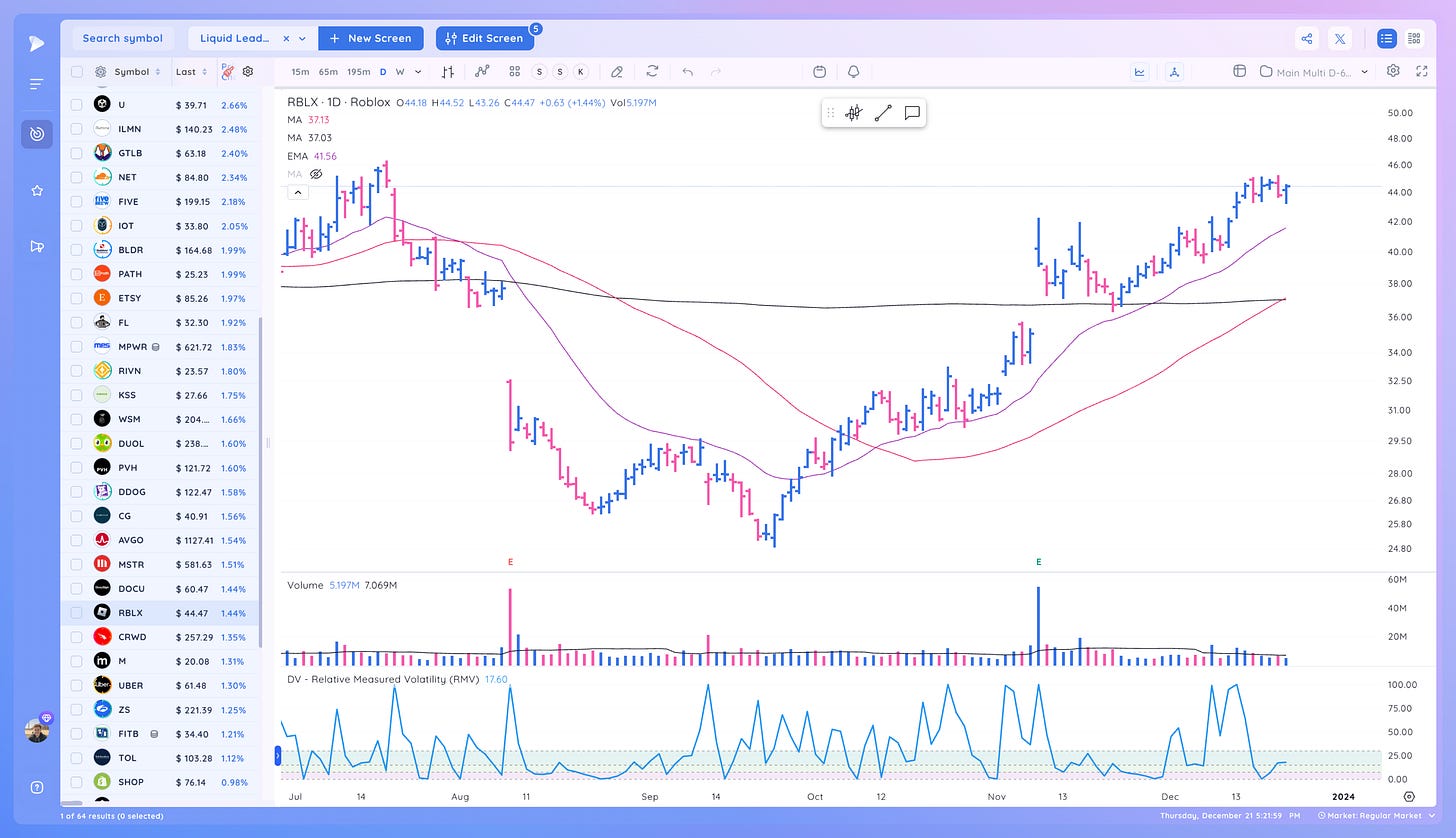Viewport: 1456px width, 838px height.
Task: Select the daily D timeframe
Action: click(383, 72)
